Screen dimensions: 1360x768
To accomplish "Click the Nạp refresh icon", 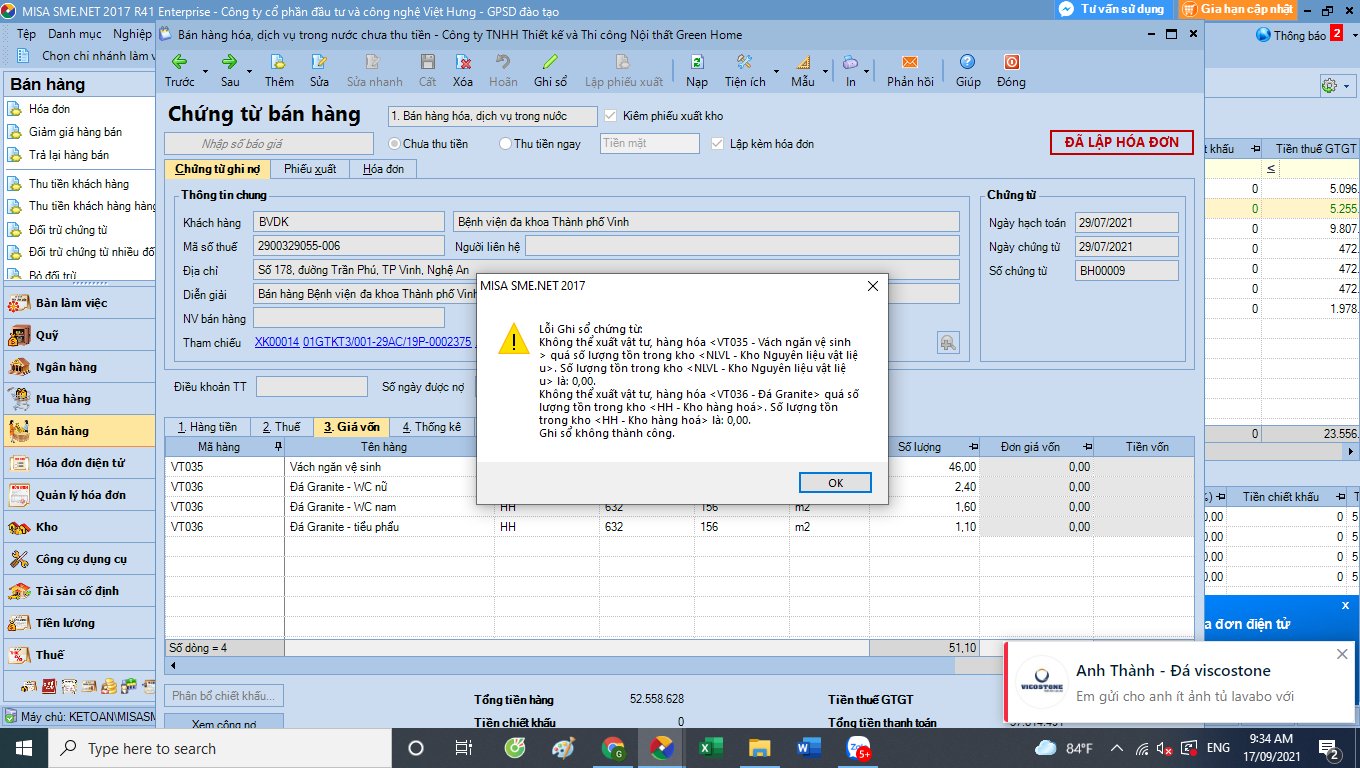I will [697, 62].
